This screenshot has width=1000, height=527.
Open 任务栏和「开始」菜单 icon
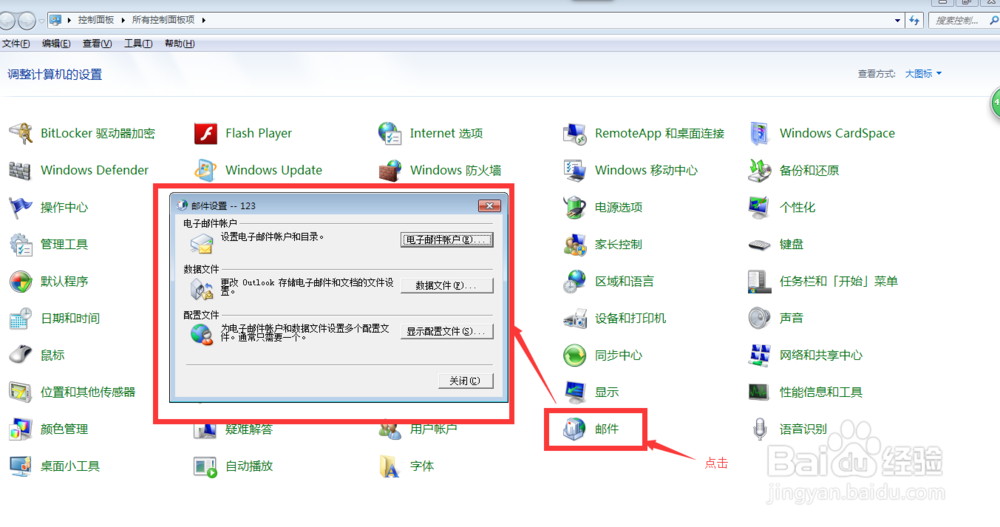[759, 281]
